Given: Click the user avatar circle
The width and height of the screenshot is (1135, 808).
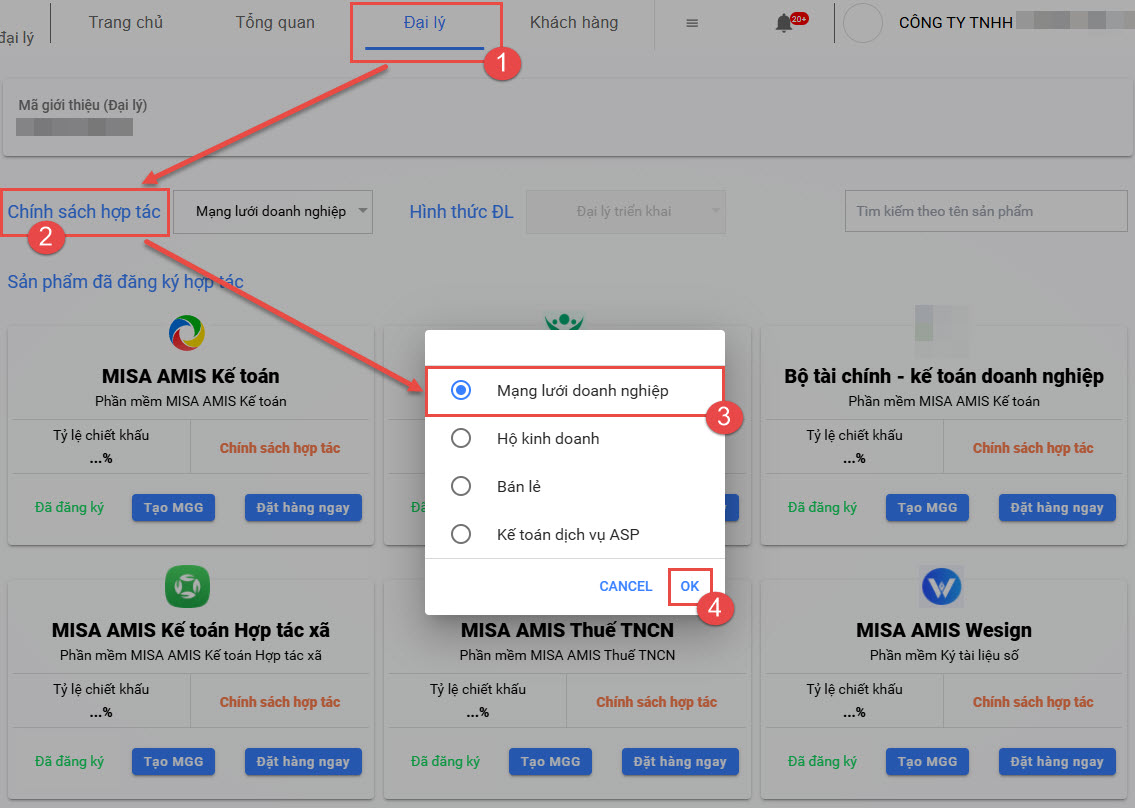Looking at the screenshot, I should 863,23.
